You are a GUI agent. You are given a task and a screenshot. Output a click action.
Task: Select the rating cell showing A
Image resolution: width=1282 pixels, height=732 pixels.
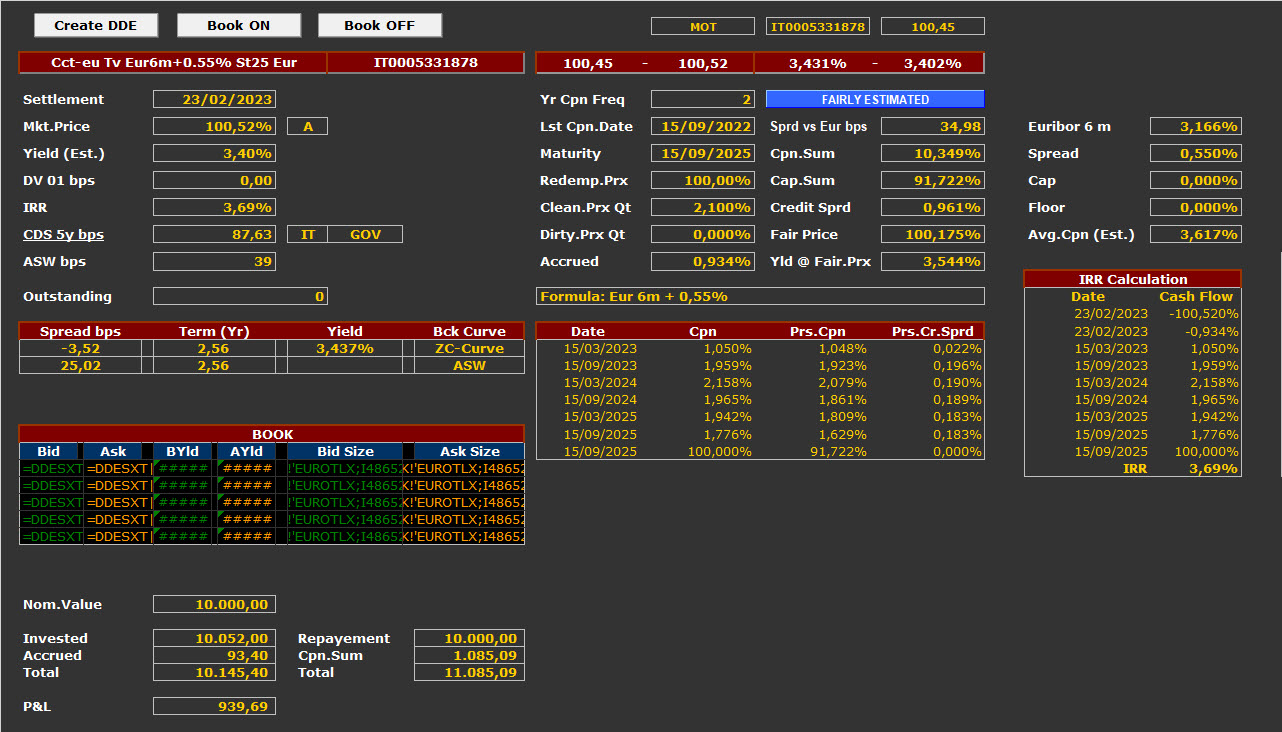tap(307, 127)
